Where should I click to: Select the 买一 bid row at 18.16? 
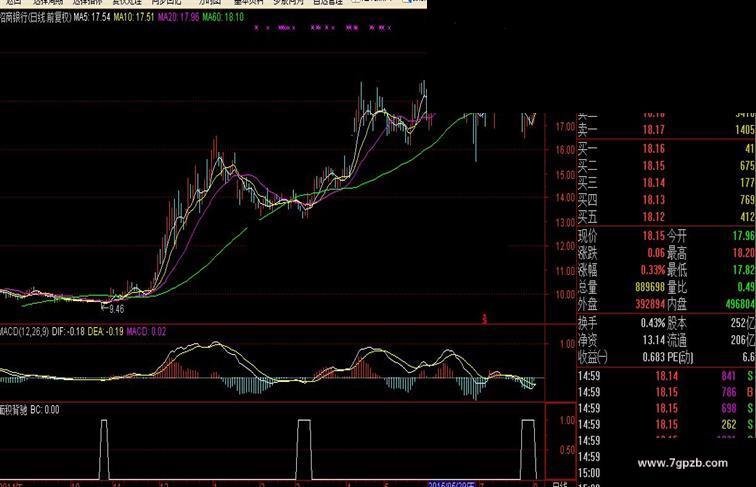pos(666,149)
